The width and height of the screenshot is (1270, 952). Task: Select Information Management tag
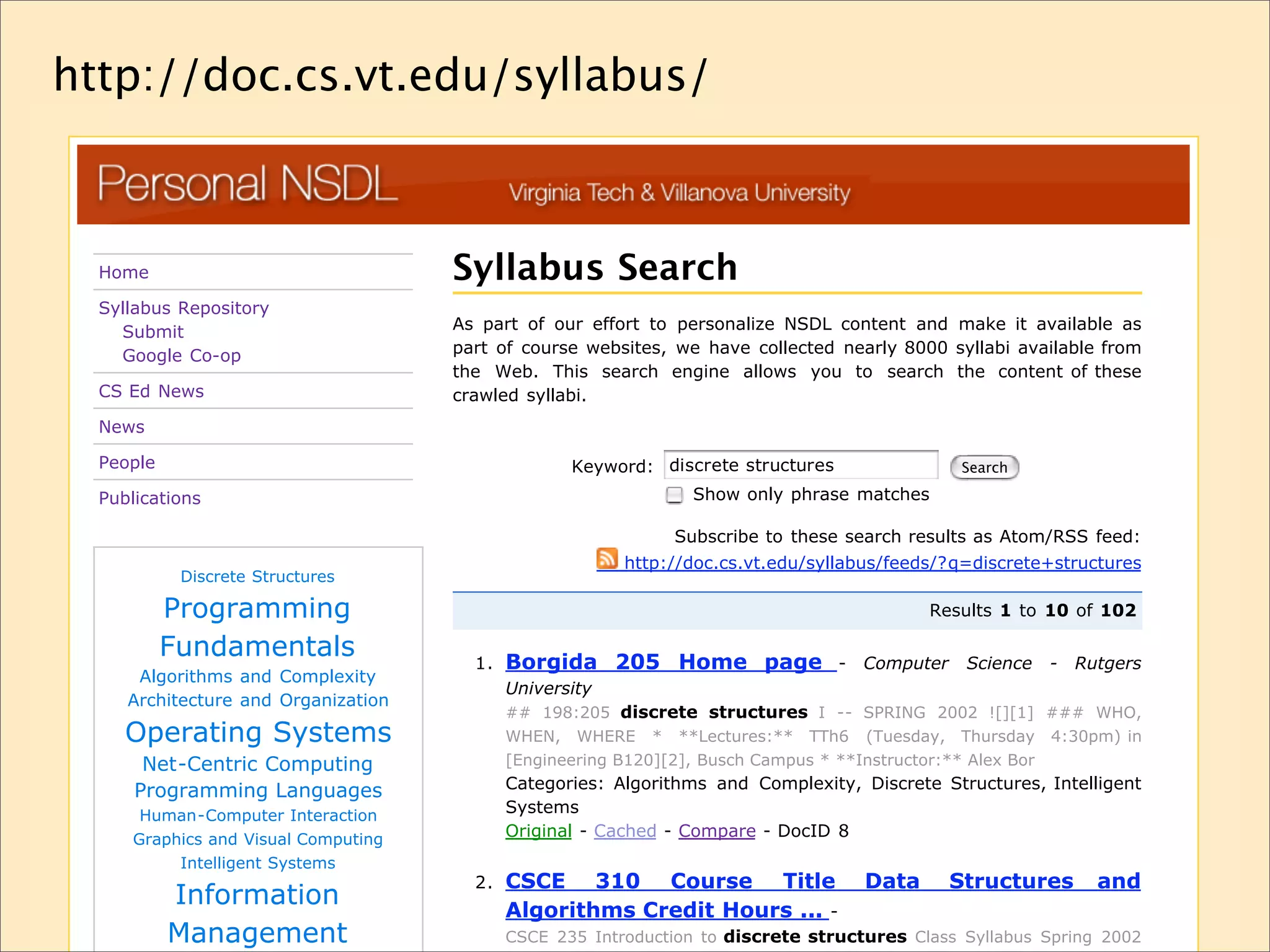257,914
